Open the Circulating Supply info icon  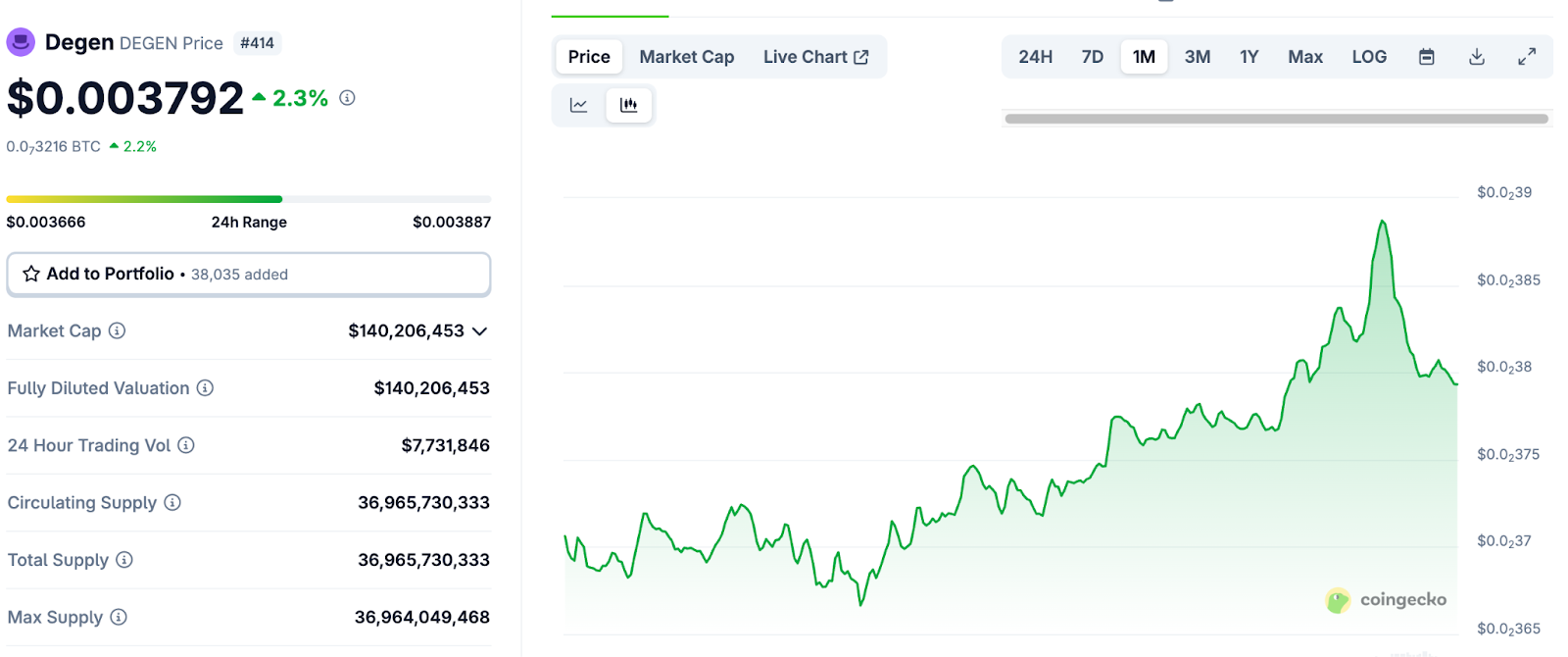point(172,503)
